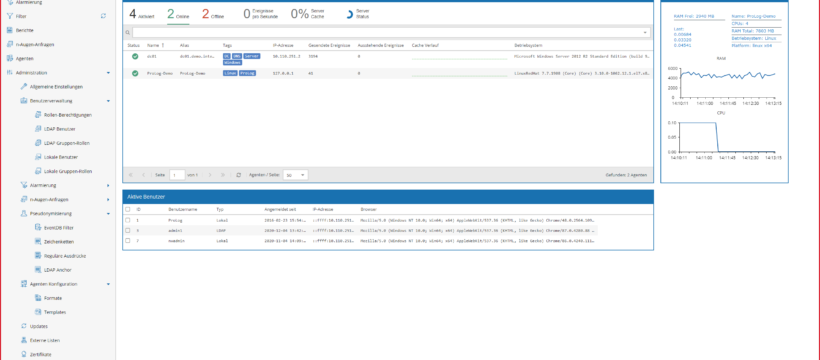Click the Zertifikate icon

pos(24,354)
